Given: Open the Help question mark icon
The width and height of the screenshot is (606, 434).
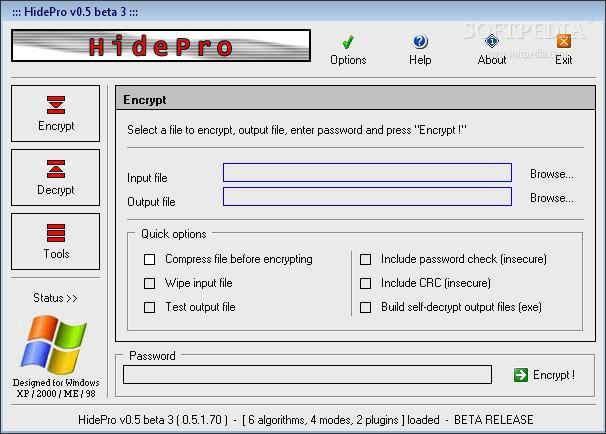Looking at the screenshot, I should pyautogui.click(x=420, y=50).
